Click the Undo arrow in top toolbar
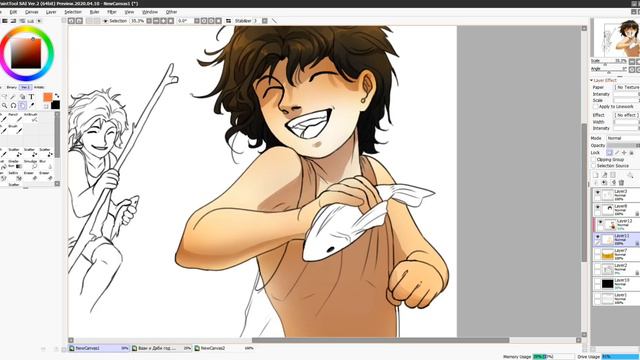Screen dimensions: 640x360 [71, 21]
